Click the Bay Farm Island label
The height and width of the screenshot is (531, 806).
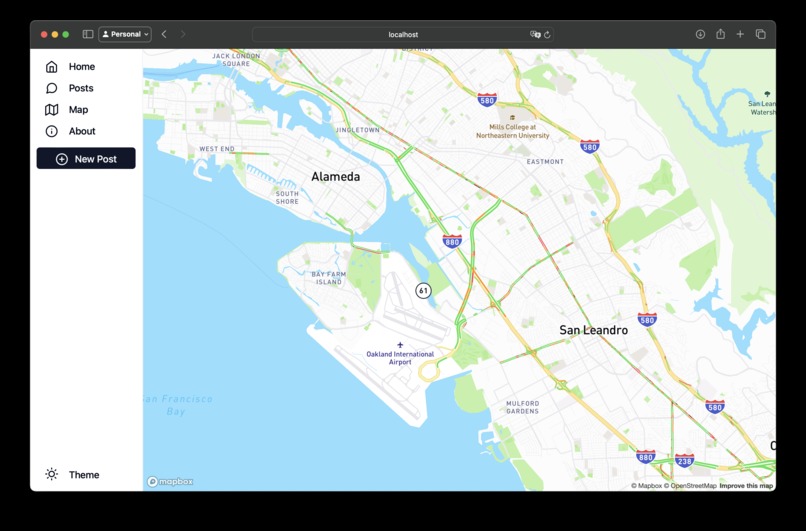[x=328, y=278]
